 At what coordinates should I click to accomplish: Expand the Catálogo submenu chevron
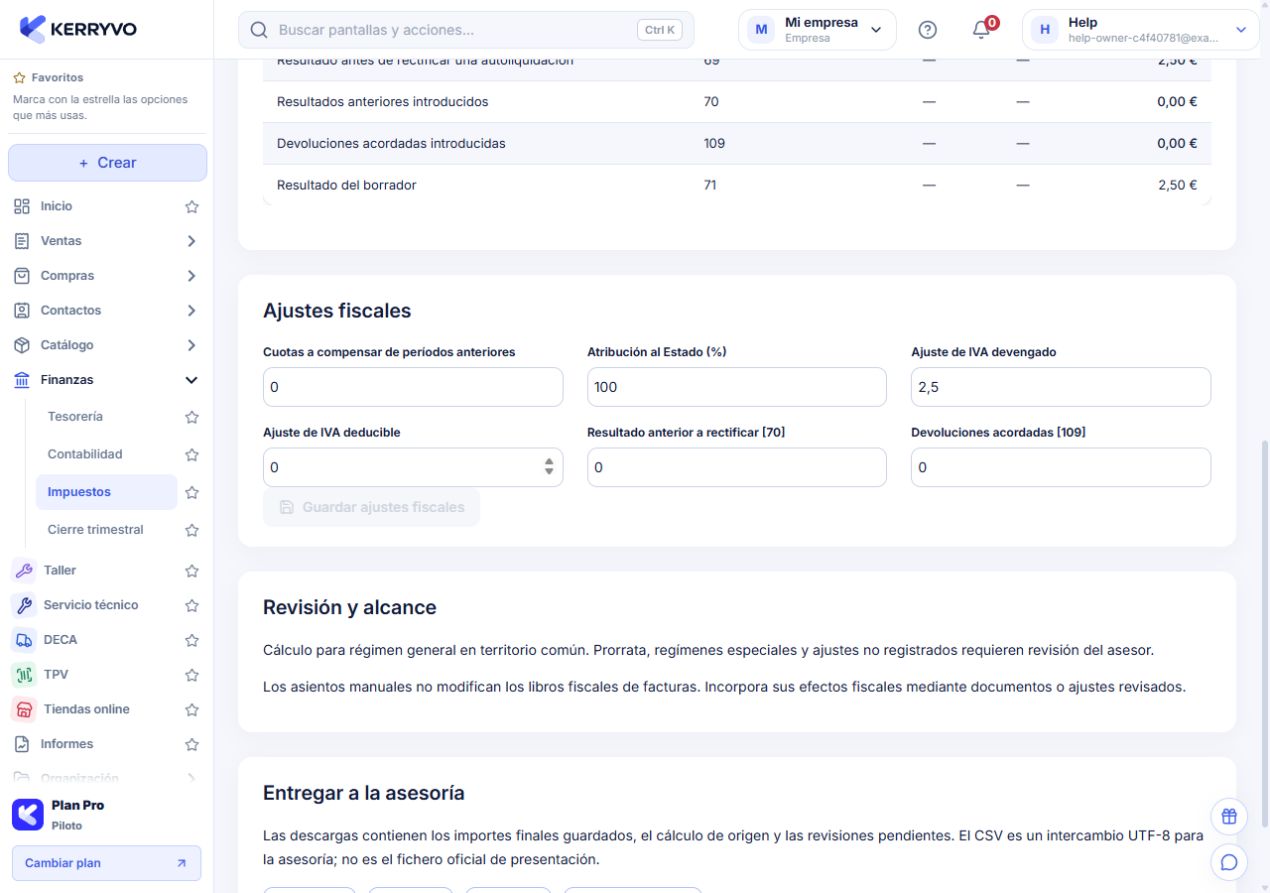(192, 345)
